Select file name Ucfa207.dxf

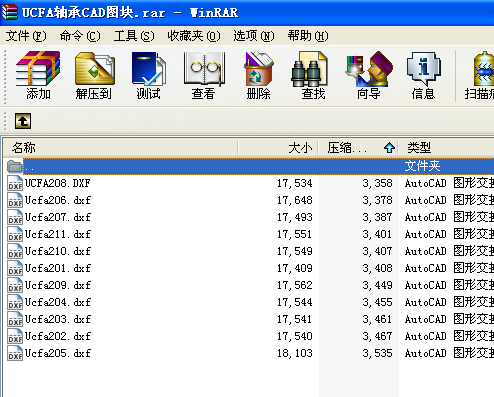(x=58, y=217)
